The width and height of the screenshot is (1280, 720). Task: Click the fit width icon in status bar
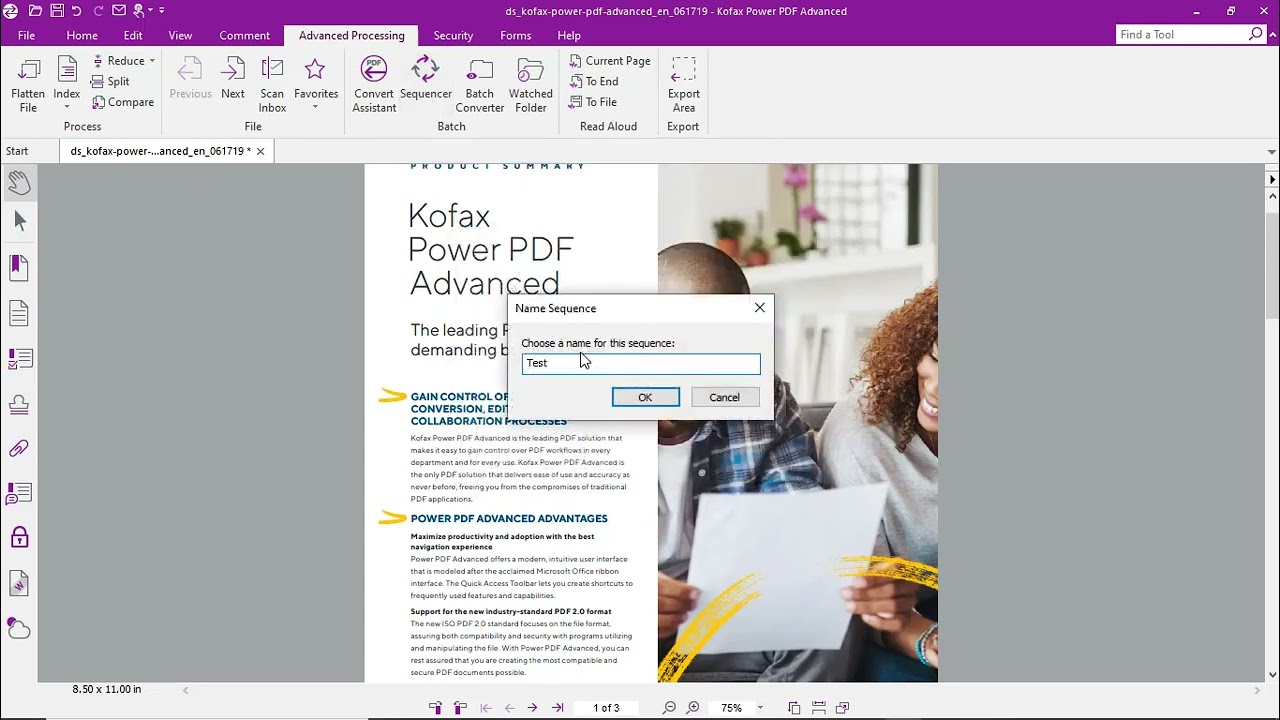pos(818,708)
